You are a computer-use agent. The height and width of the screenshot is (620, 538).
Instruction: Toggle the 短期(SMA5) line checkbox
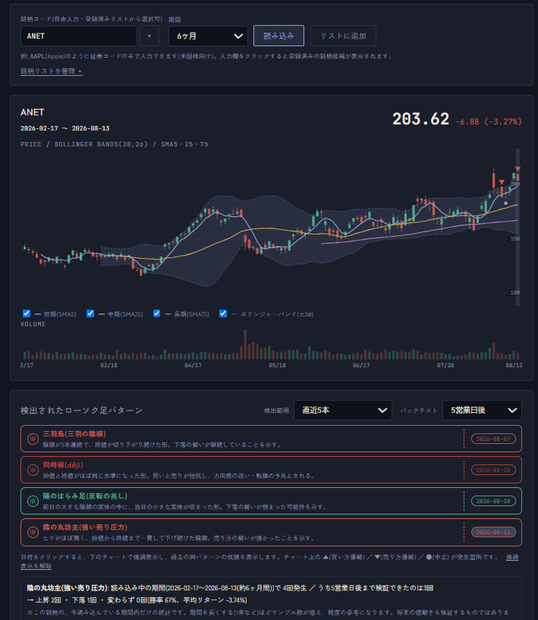[x=26, y=314]
